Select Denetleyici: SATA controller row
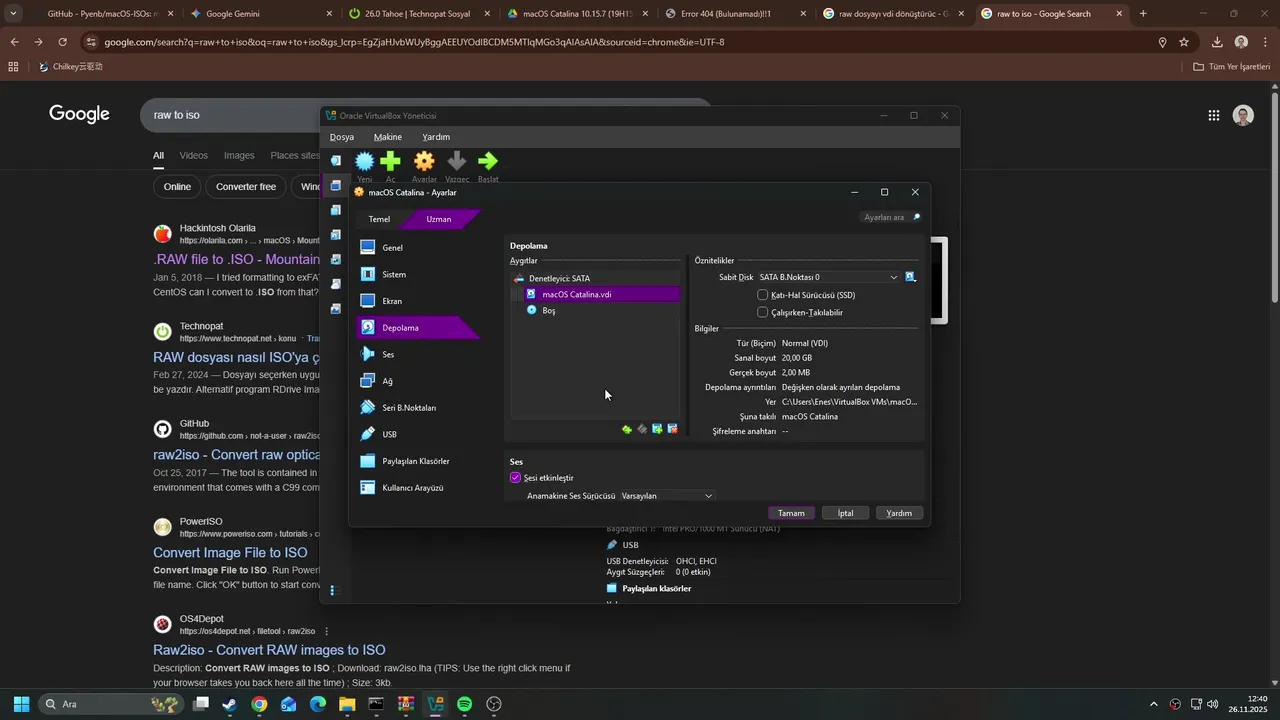Image resolution: width=1280 pixels, height=720 pixels. coord(595,278)
